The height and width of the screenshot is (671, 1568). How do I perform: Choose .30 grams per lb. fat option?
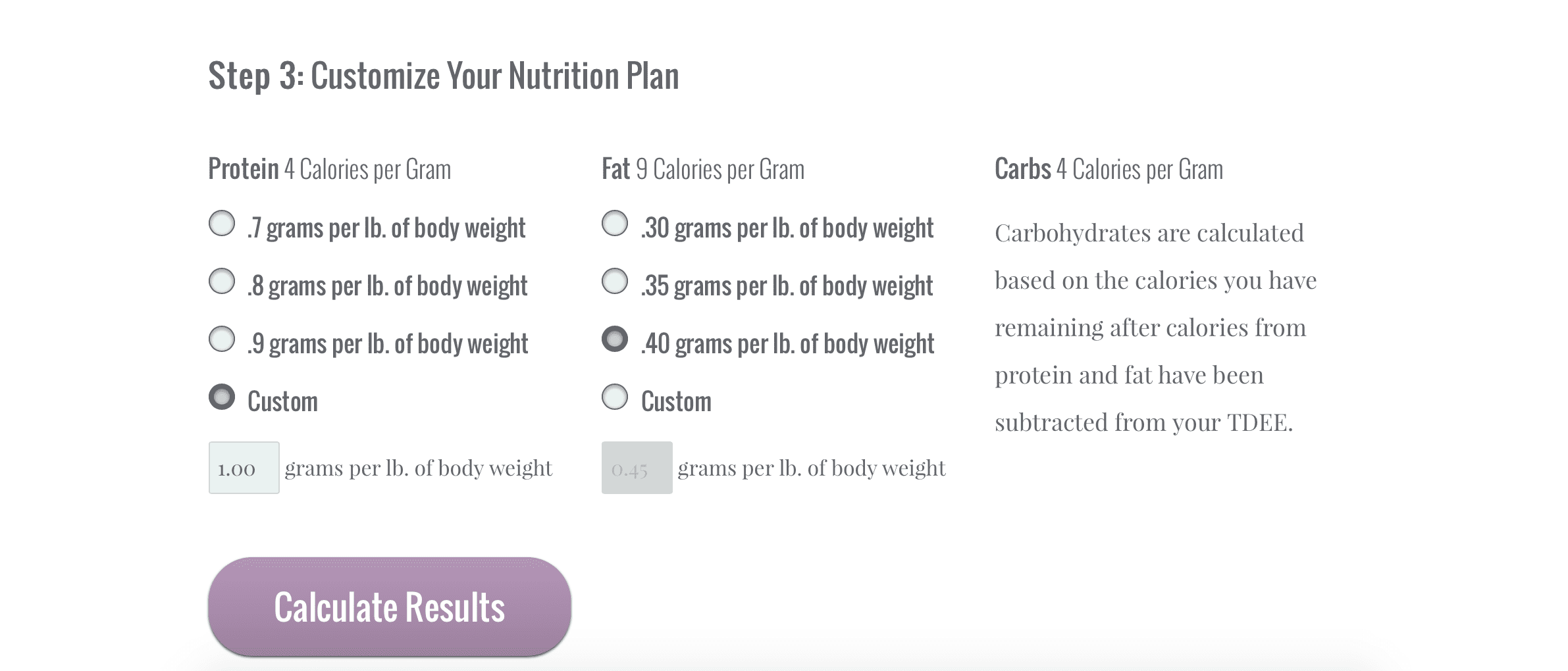click(615, 223)
